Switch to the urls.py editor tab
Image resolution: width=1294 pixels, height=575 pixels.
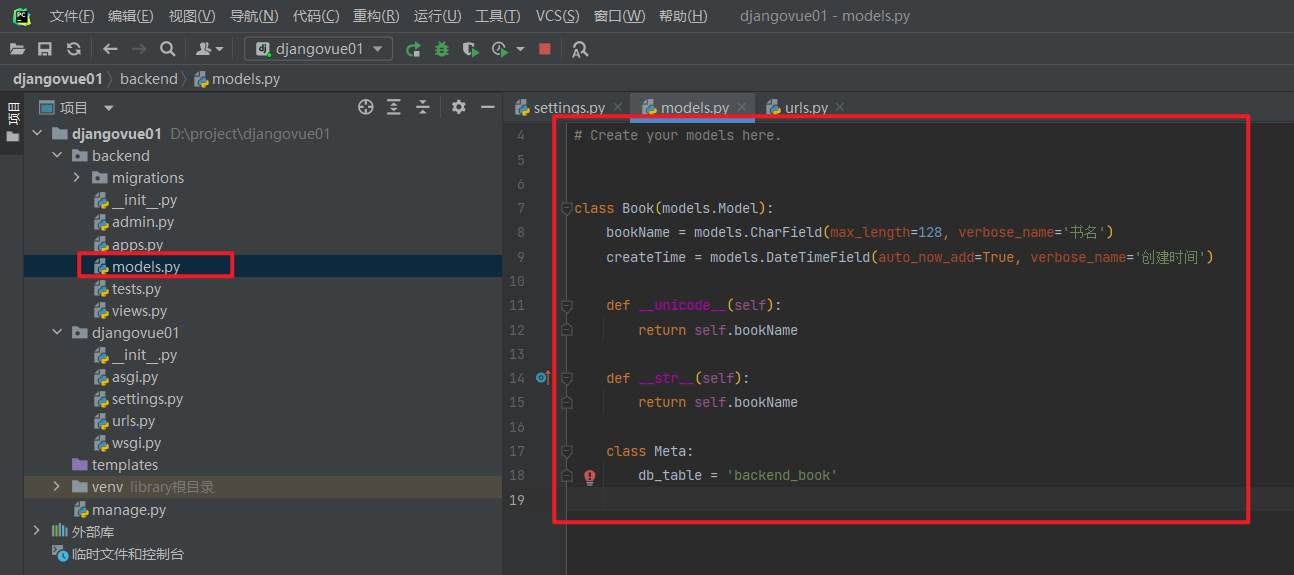pyautogui.click(x=806, y=107)
